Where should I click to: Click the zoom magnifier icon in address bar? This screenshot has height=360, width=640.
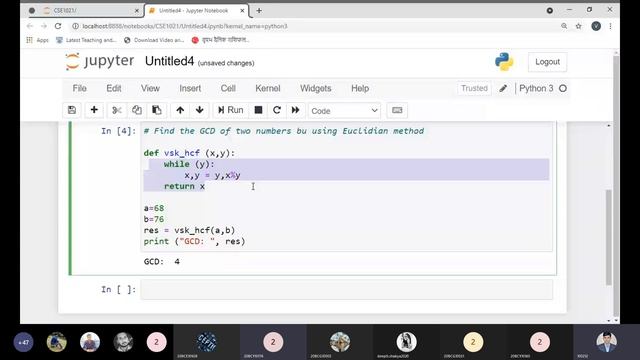click(x=564, y=26)
